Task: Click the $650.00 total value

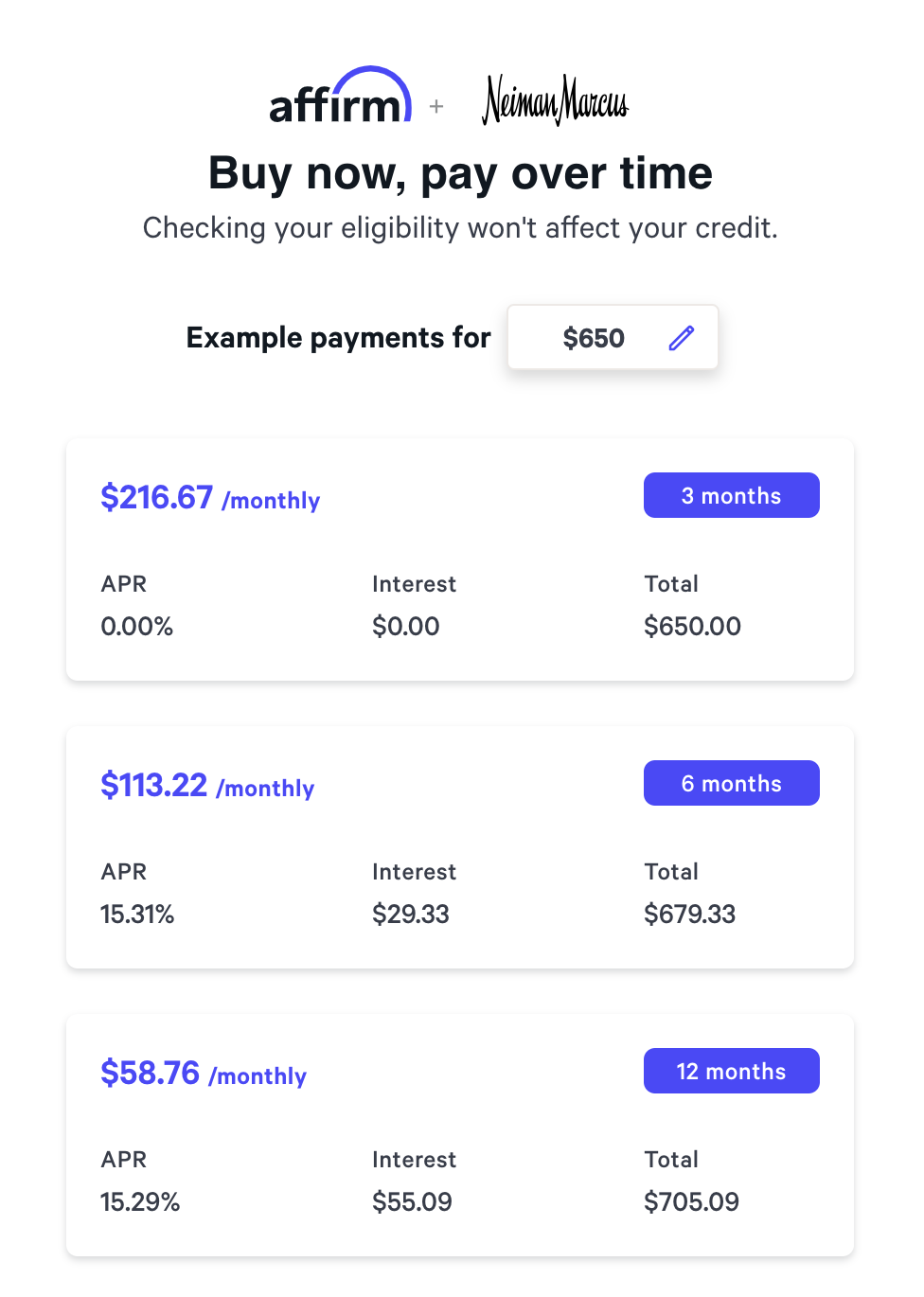Action: pyautogui.click(x=692, y=626)
